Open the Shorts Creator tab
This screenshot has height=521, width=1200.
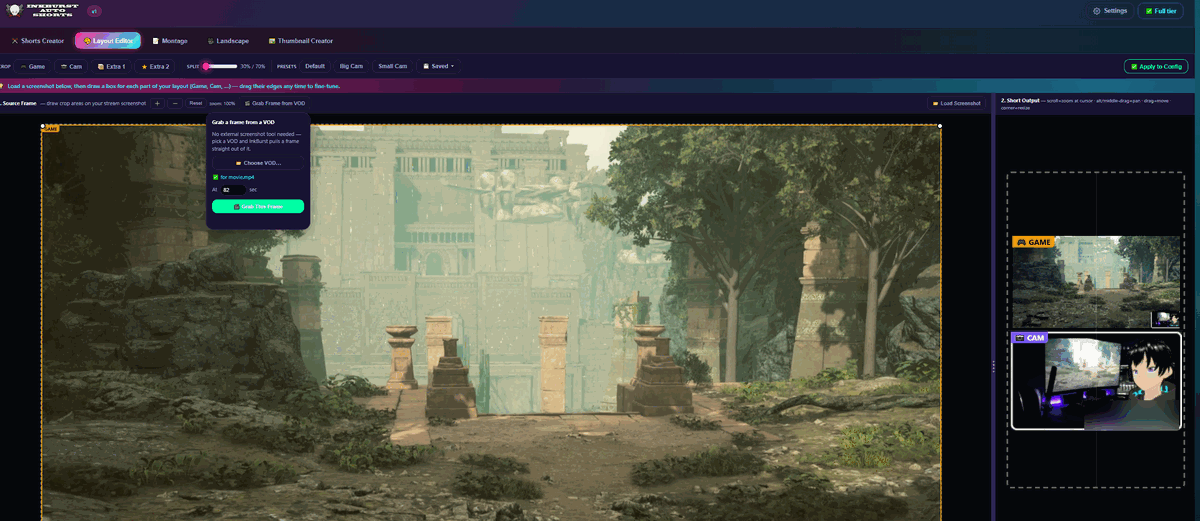tap(37, 41)
